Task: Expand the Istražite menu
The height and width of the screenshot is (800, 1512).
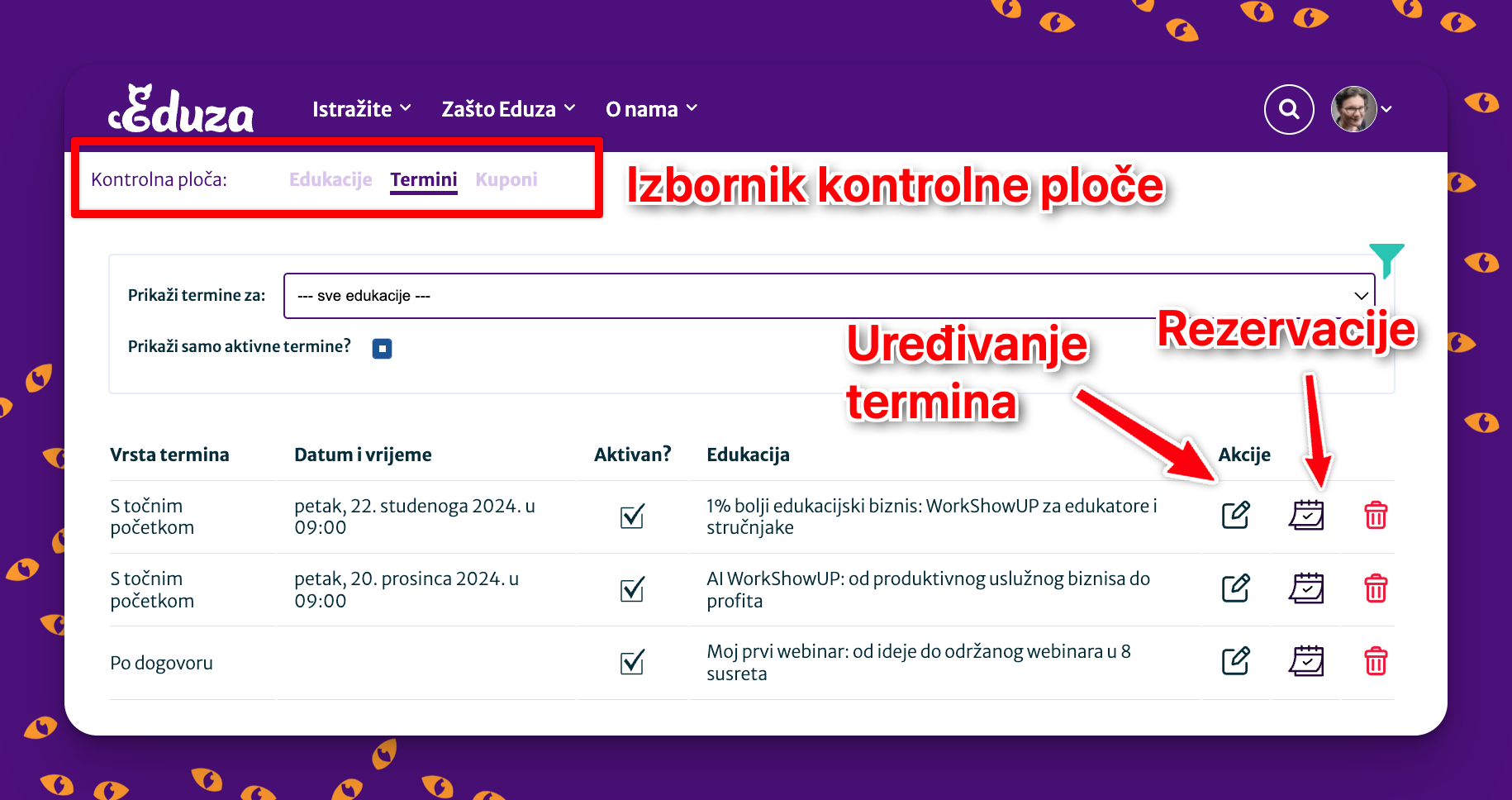Action: [361, 109]
